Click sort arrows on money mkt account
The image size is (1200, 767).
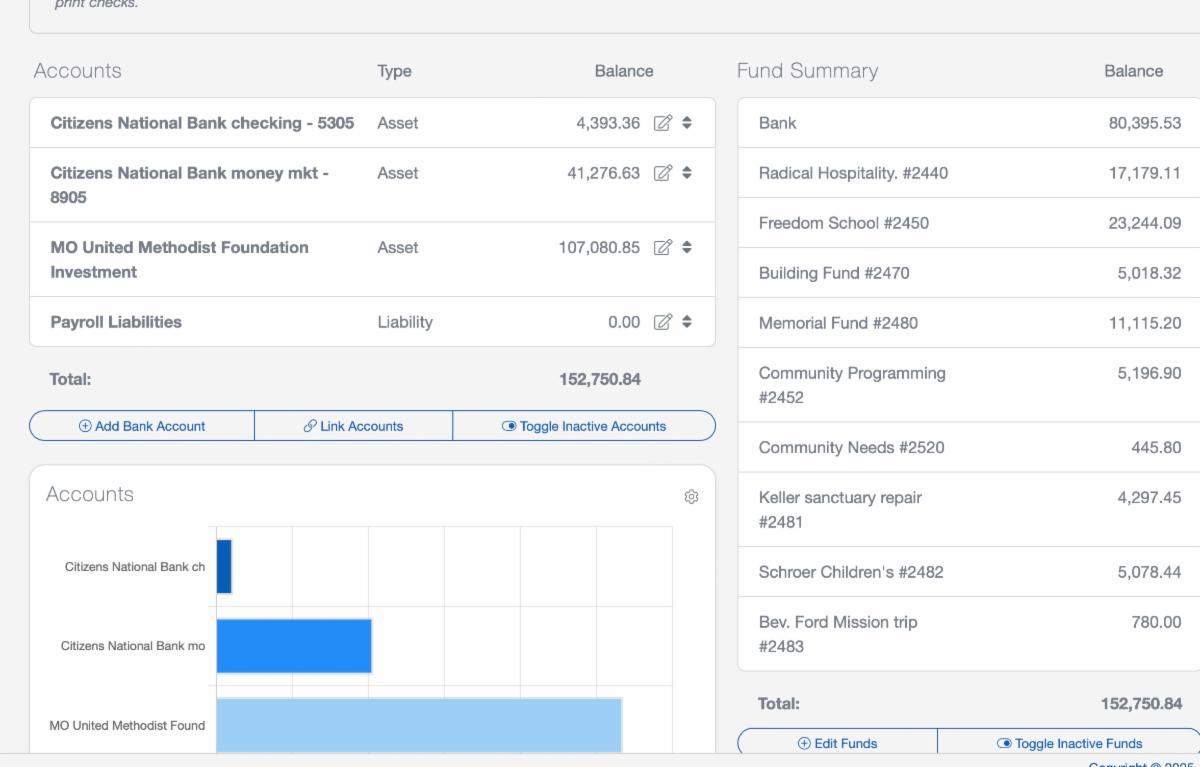(687, 173)
